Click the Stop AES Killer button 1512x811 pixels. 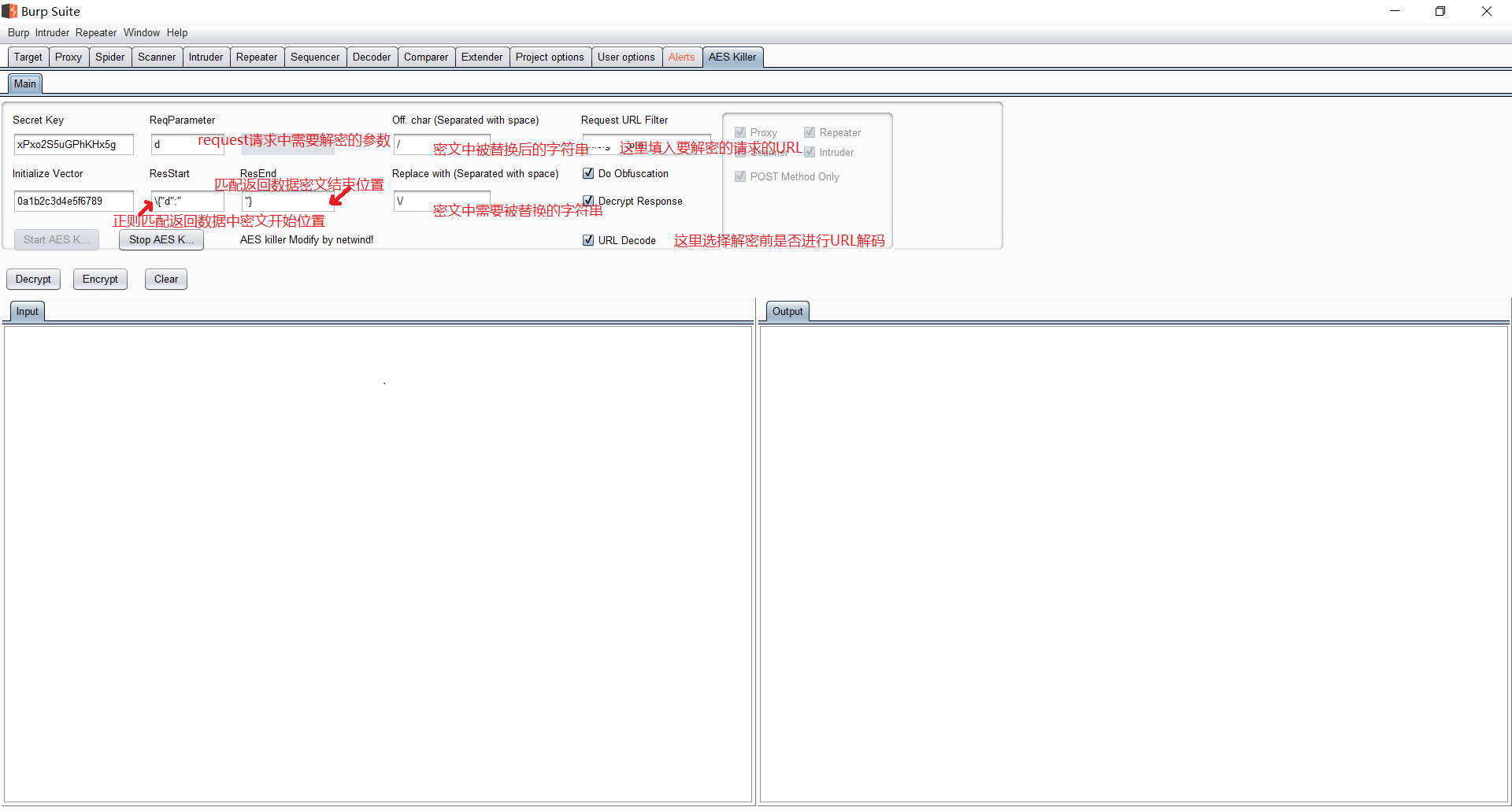pyautogui.click(x=161, y=240)
